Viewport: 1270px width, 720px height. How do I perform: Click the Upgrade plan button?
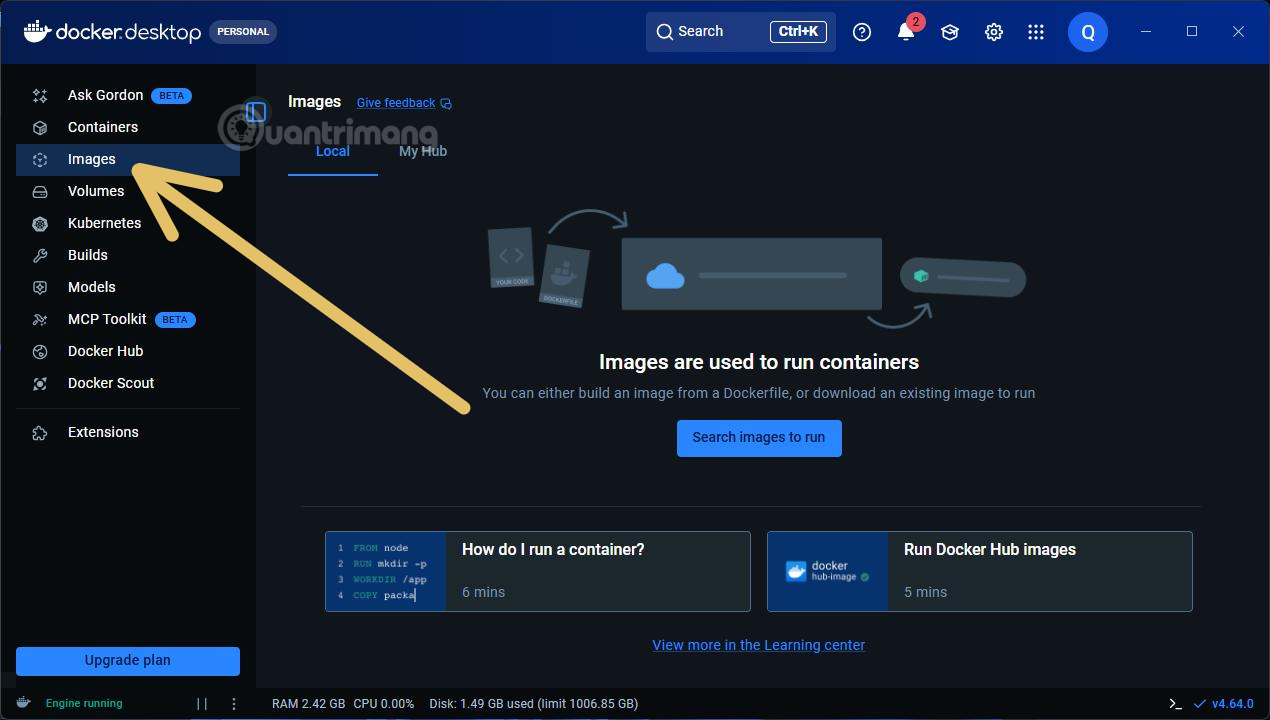[128, 661]
